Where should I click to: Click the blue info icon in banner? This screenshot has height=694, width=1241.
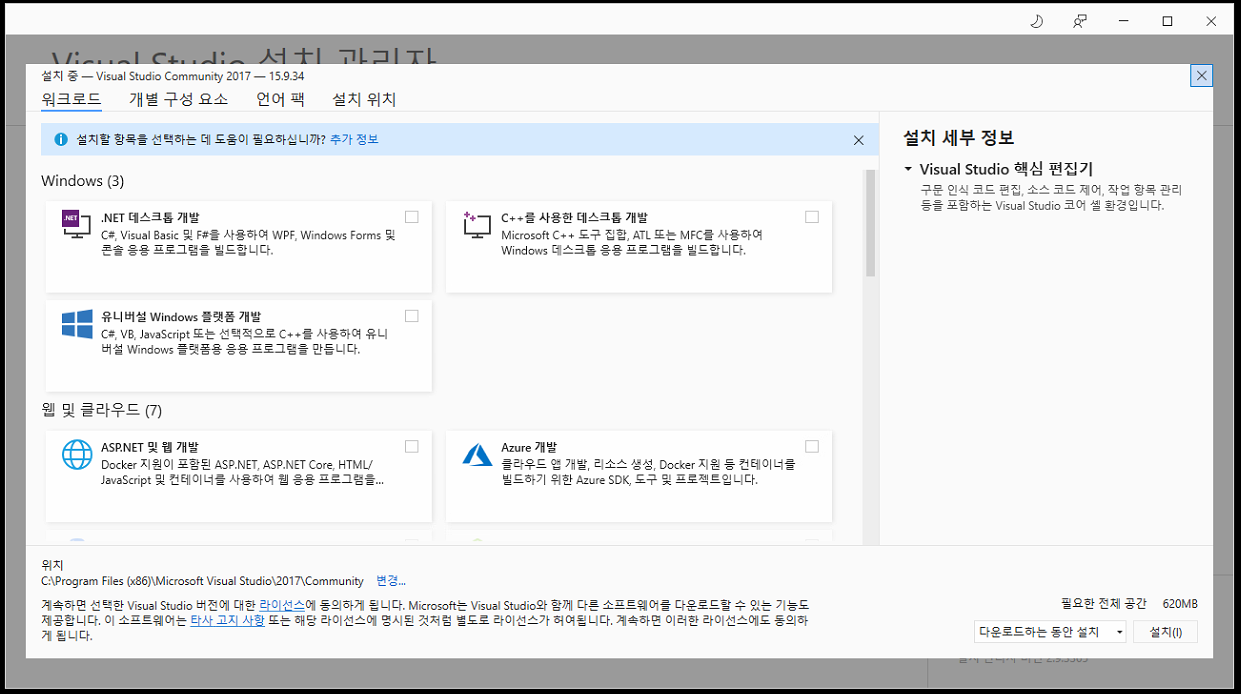point(60,140)
